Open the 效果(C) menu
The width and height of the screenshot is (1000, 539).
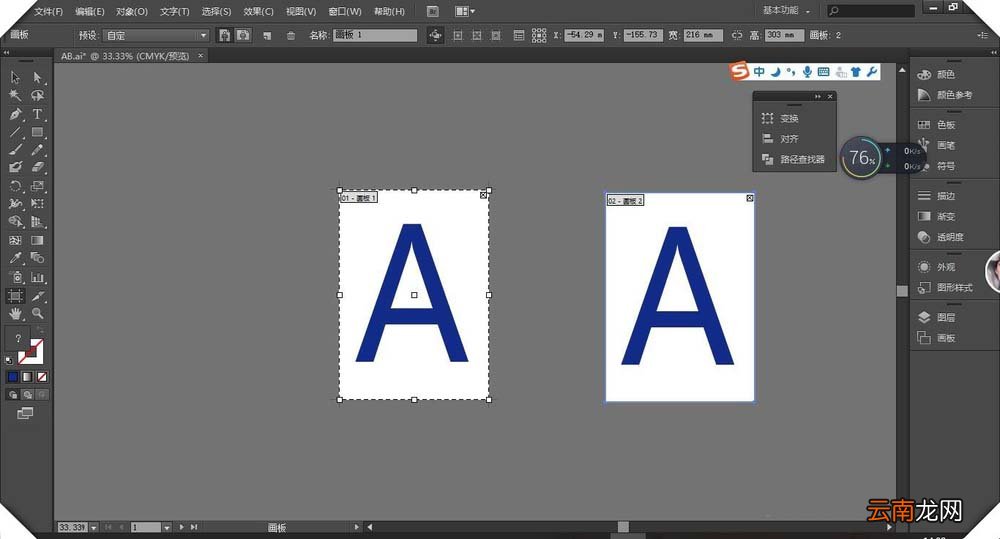(258, 11)
